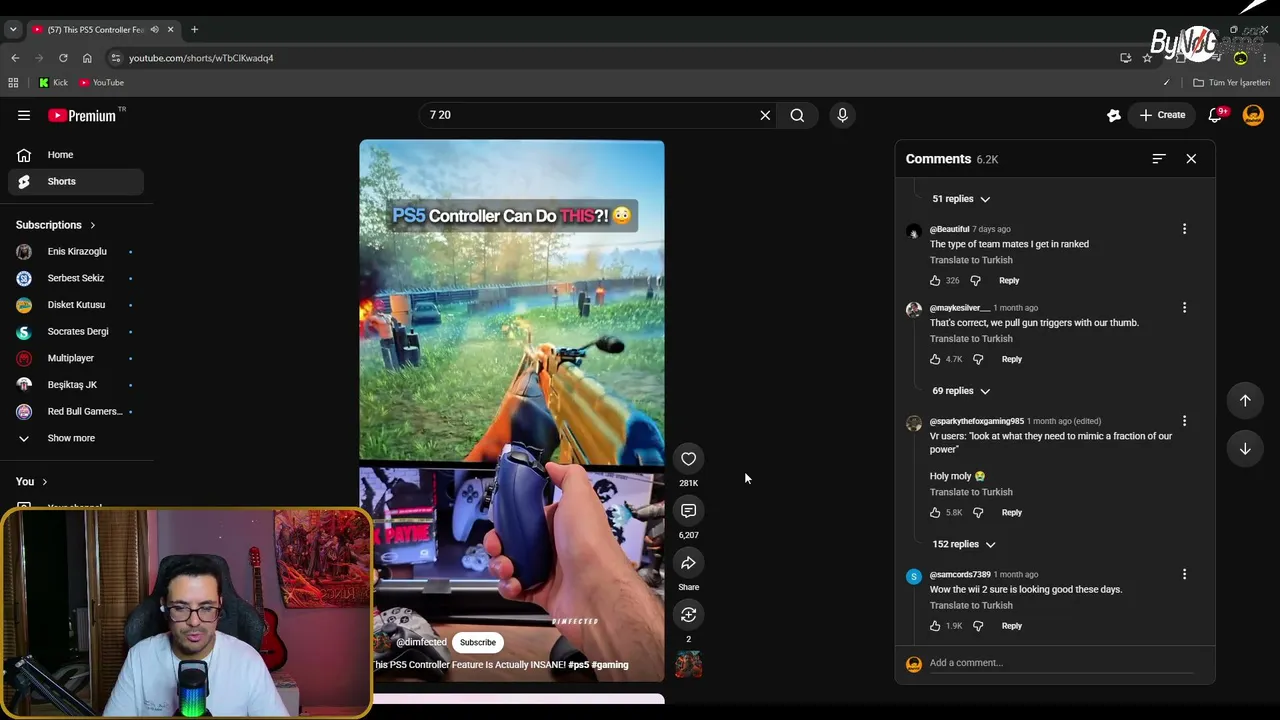Subscribe to @dimfected
Image resolution: width=1280 pixels, height=720 pixels.
(x=478, y=643)
